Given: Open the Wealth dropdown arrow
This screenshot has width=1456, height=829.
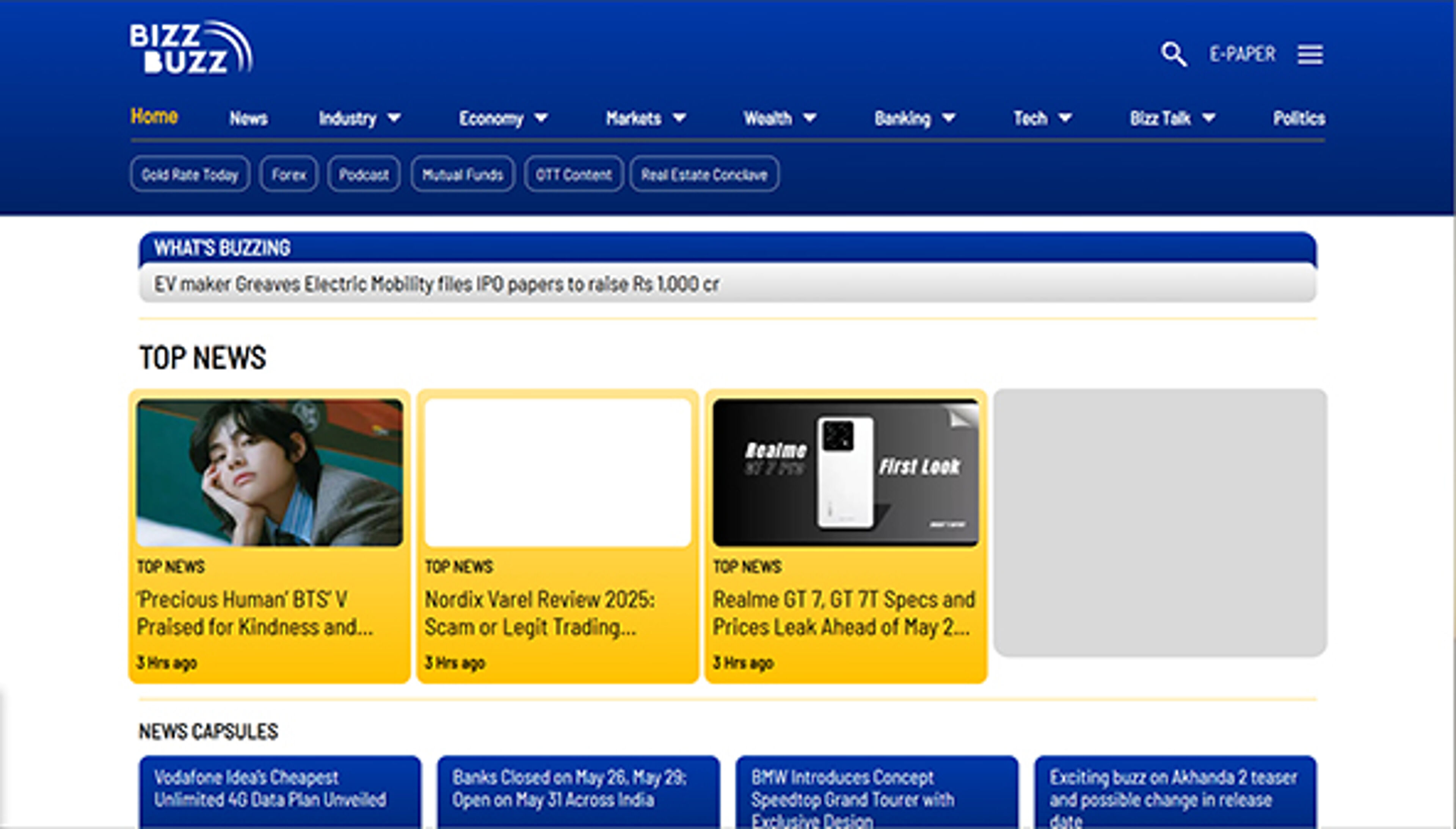Looking at the screenshot, I should tap(810, 118).
